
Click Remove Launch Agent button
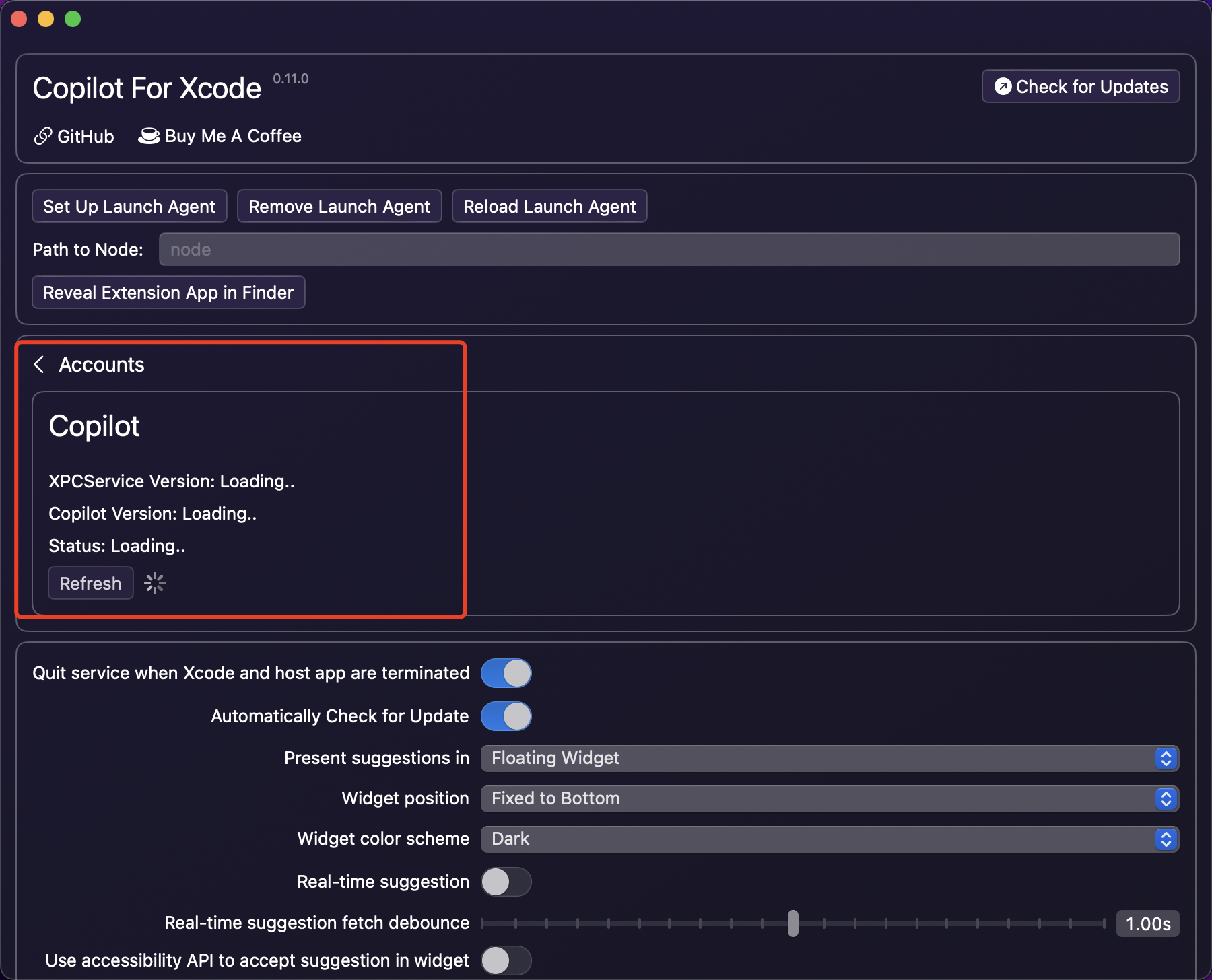pos(339,206)
